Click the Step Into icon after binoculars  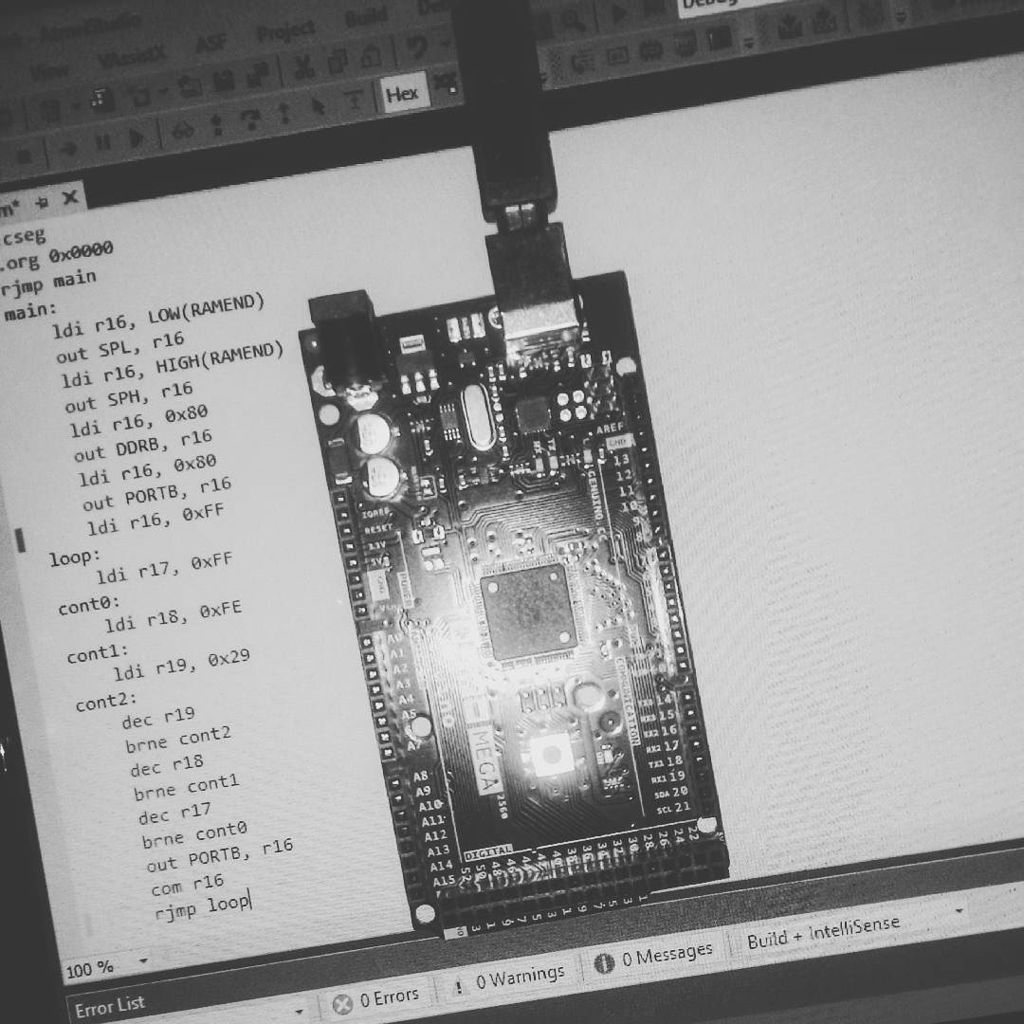[217, 124]
